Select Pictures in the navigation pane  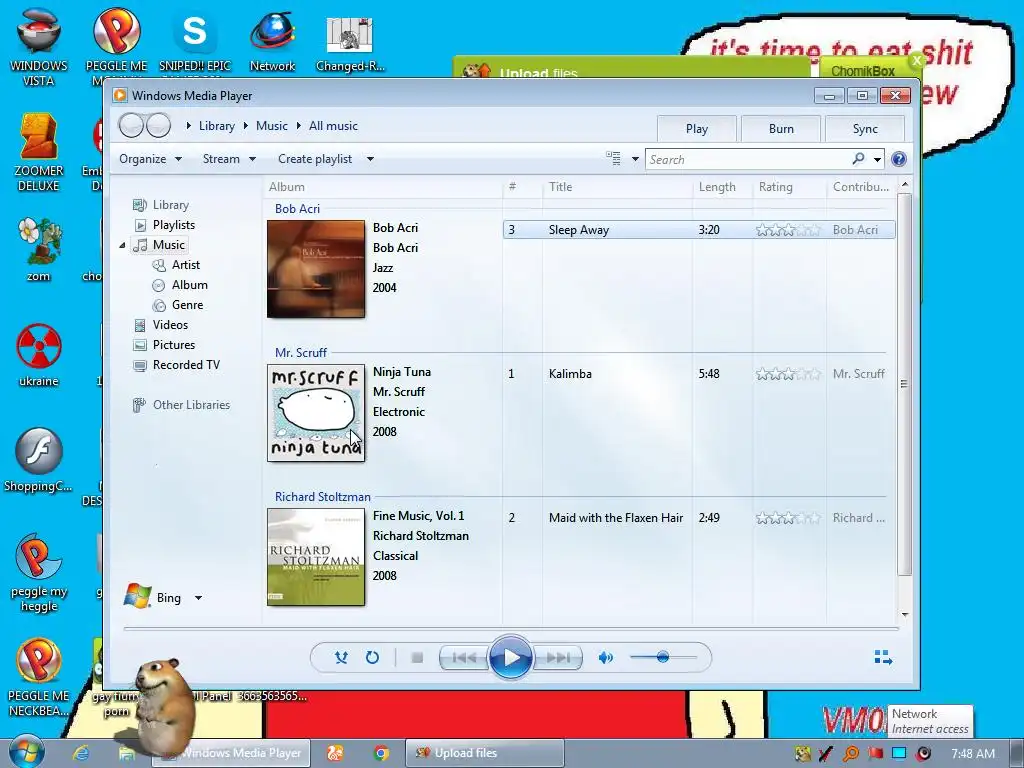point(174,345)
